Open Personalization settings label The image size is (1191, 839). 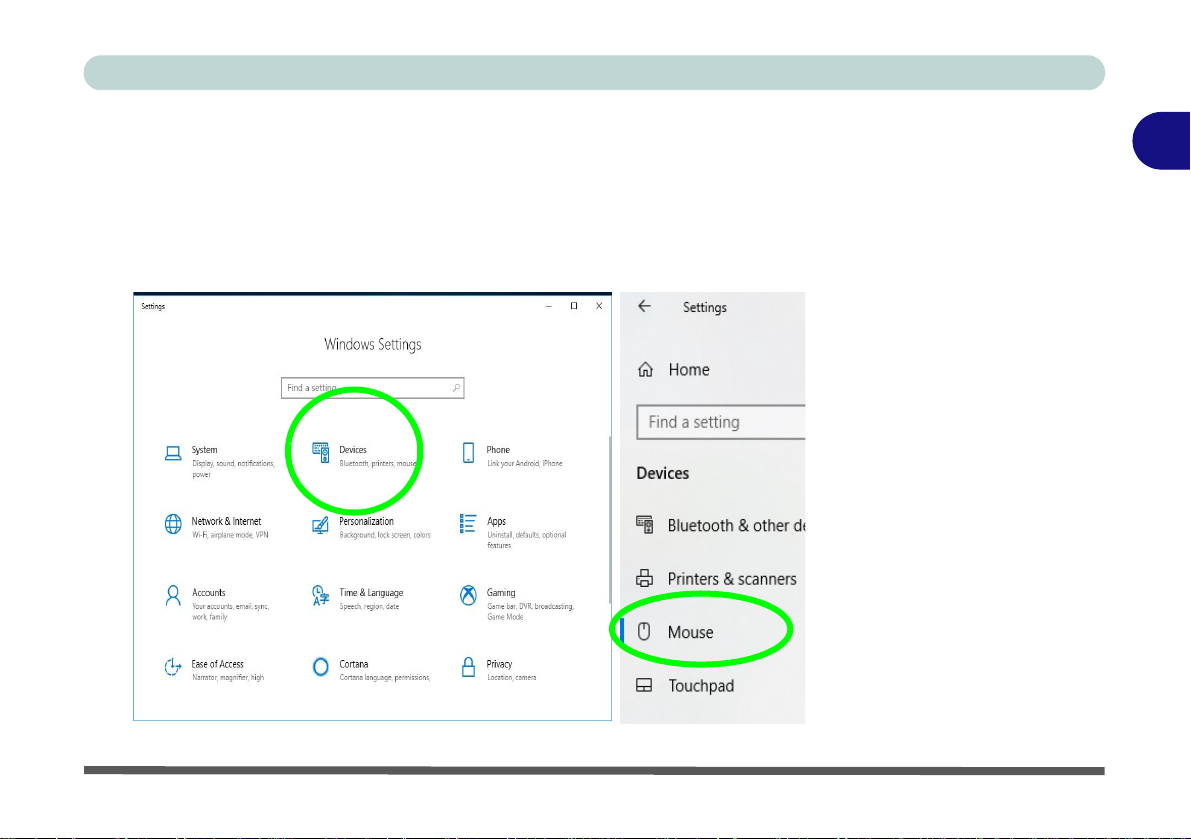(366, 521)
